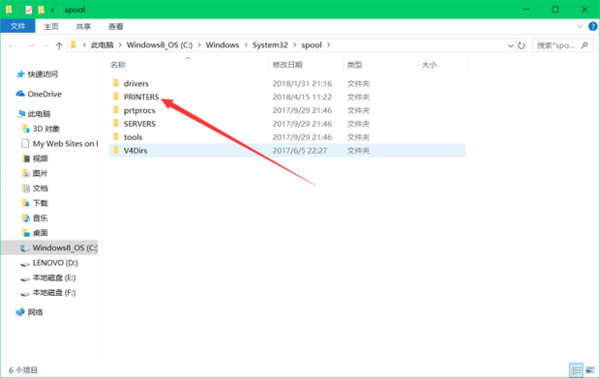Switch to the 共享 ribbon tab
This screenshot has height=378, width=600.
coord(83,26)
